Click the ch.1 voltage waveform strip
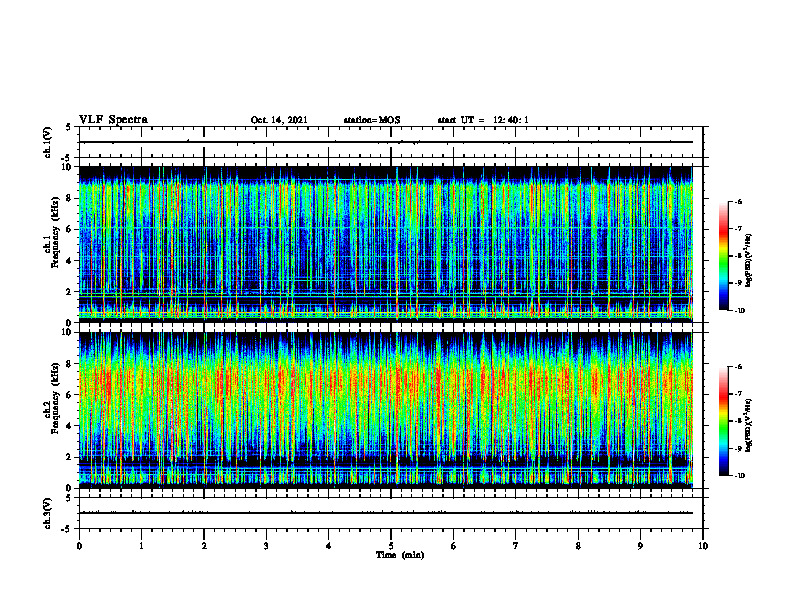The height and width of the screenshot is (612, 792). point(391,142)
